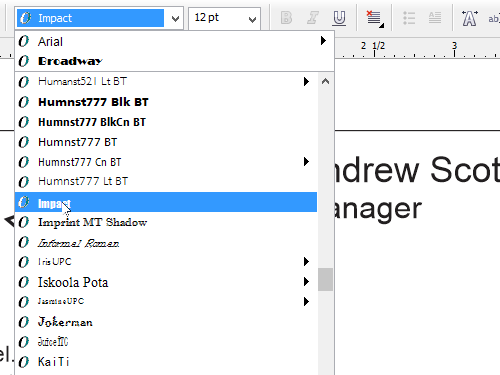Click the 'anager' text line on canvas
Viewport: 500px width, 375px height.
(x=377, y=209)
